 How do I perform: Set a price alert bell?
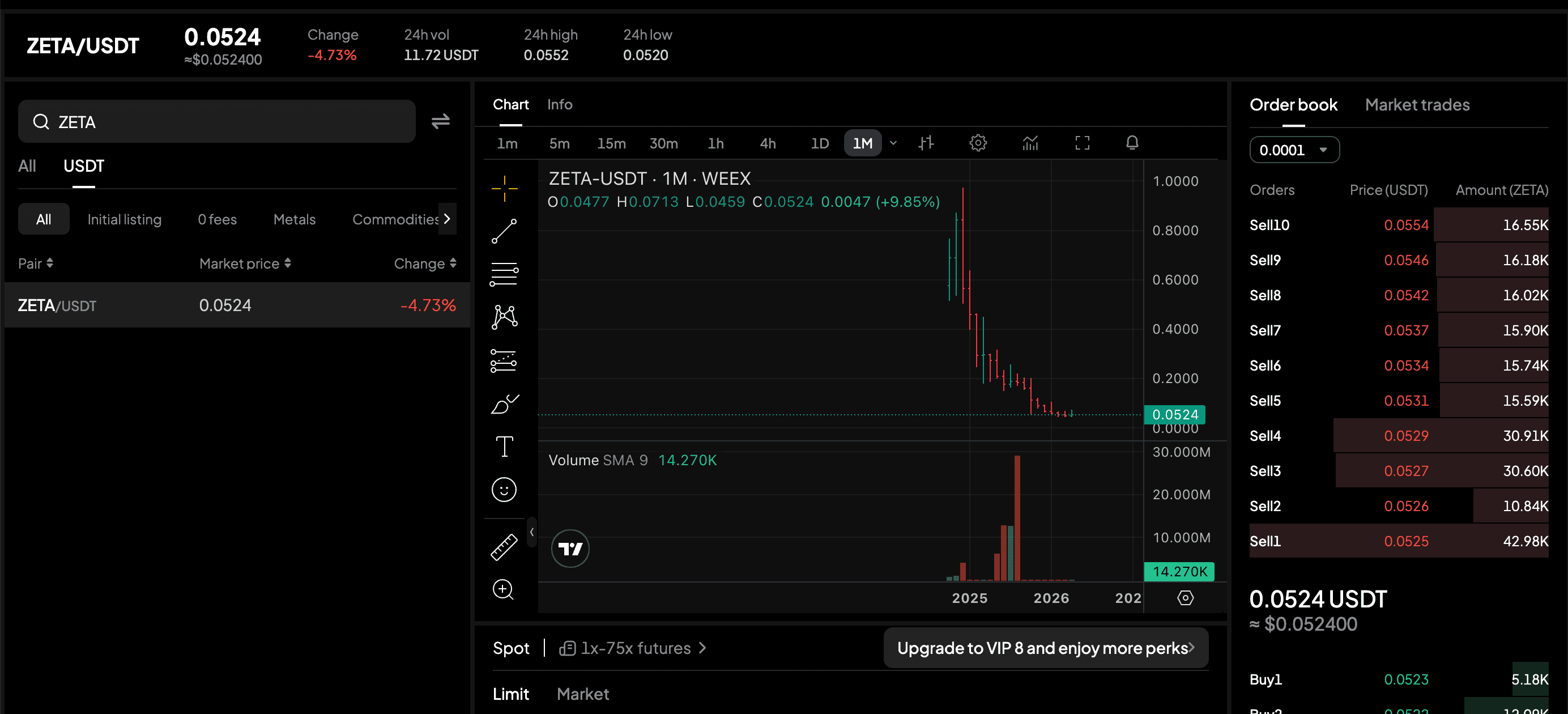pos(1132,143)
